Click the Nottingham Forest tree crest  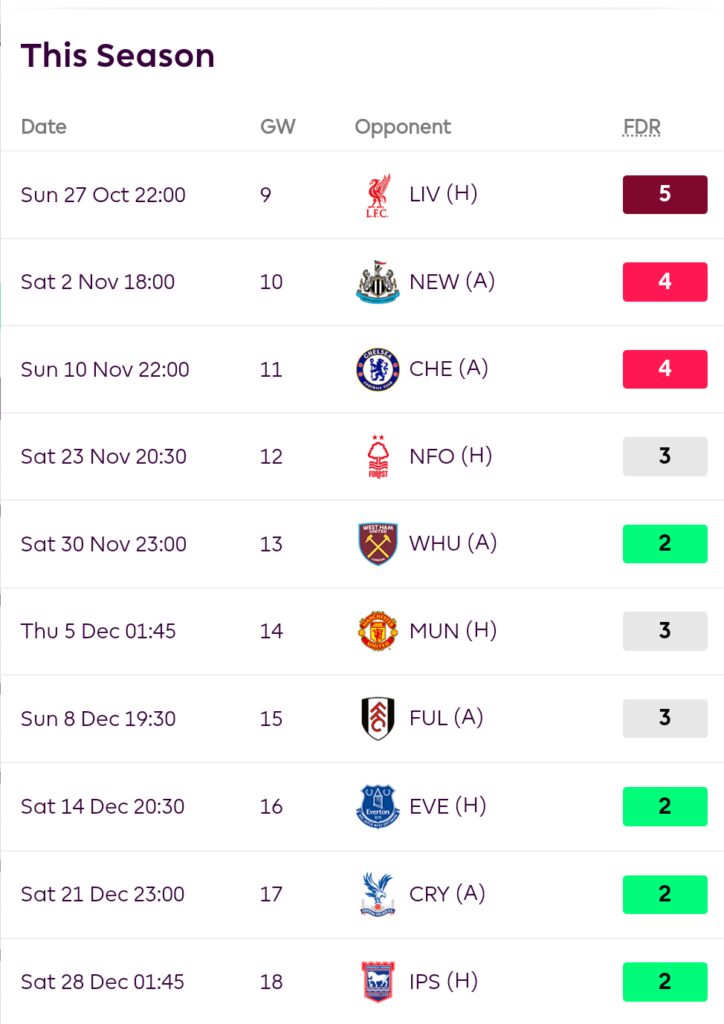point(378,456)
